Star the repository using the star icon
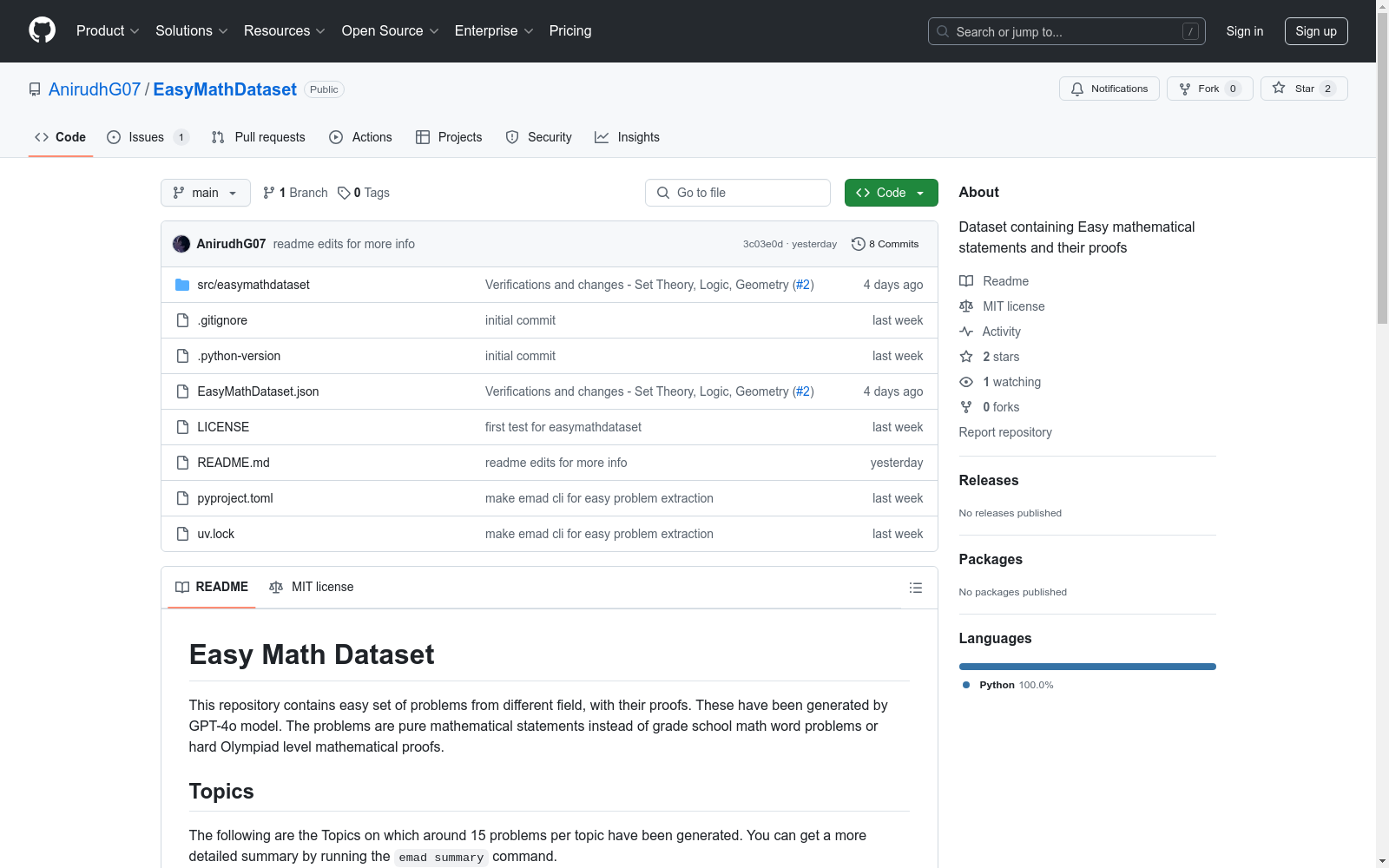Screen dimensions: 1389x868 tap(1279, 89)
